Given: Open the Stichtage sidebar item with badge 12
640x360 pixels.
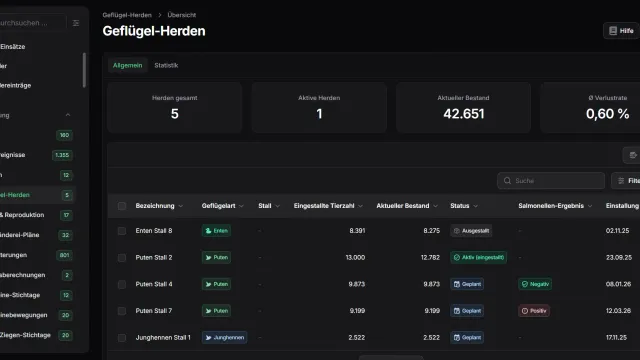Looking at the screenshot, I should pyautogui.click(x=38, y=295).
